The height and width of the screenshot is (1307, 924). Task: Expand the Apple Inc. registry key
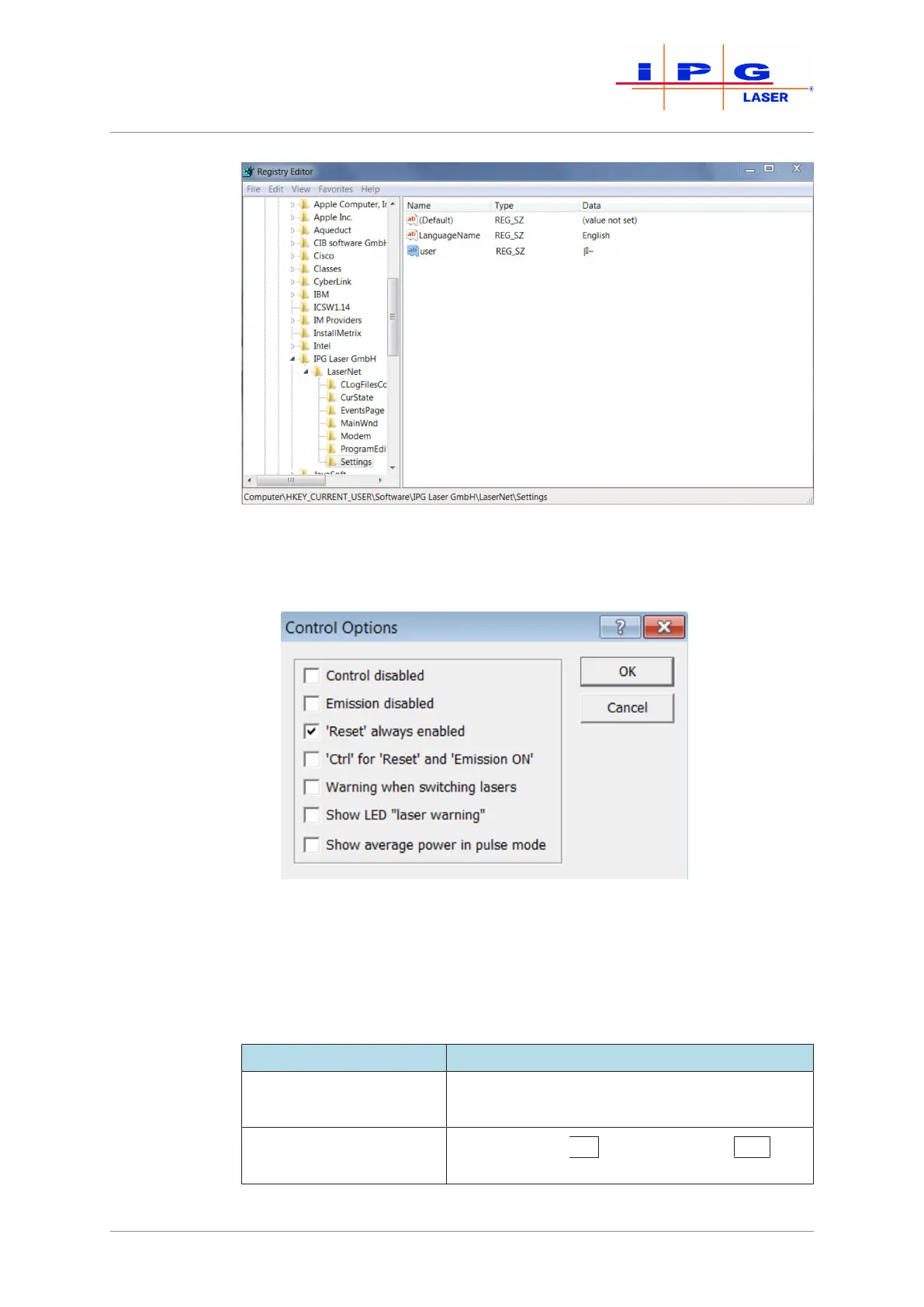(x=292, y=218)
